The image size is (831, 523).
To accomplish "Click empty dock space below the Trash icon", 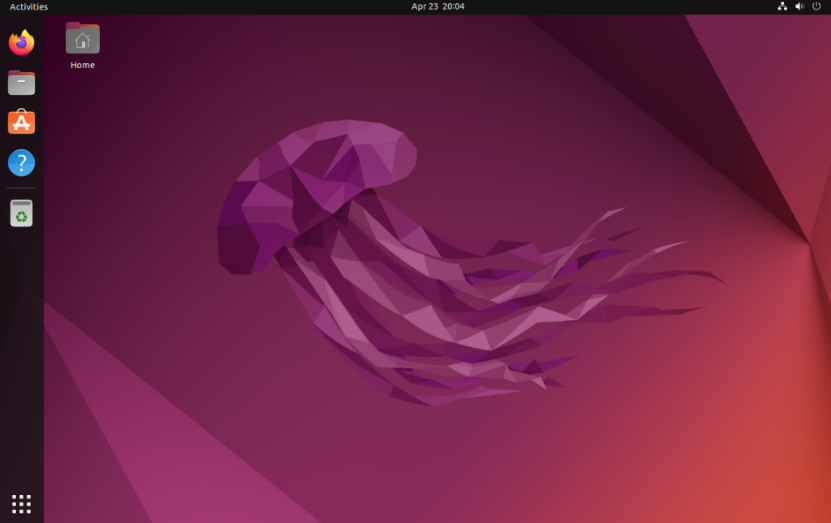I will 21,350.
